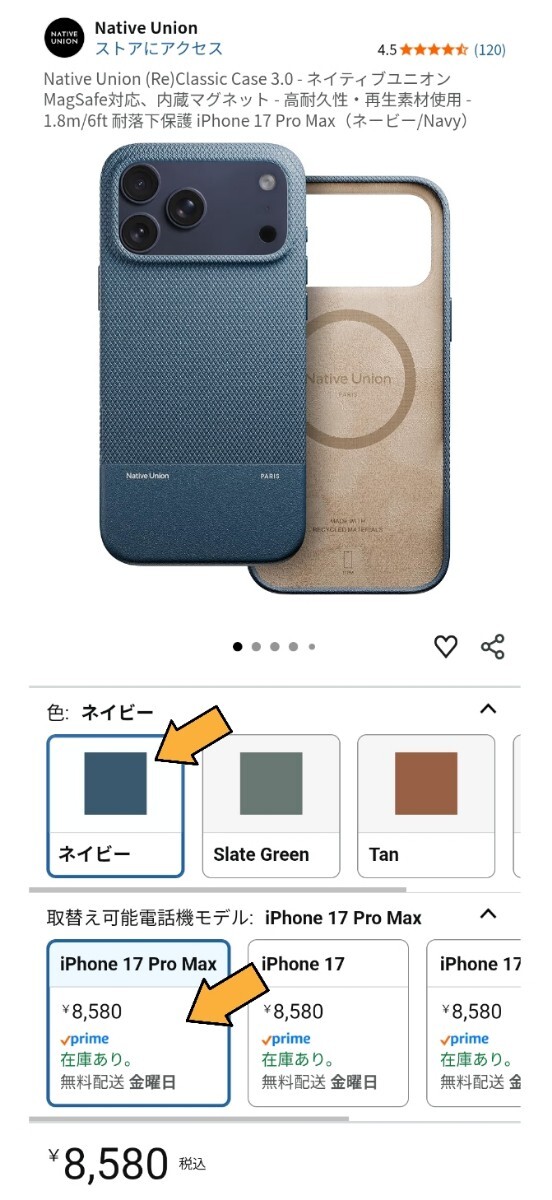Select the iPhone 17 model card
The image size is (552, 1200).
tap(328, 1023)
